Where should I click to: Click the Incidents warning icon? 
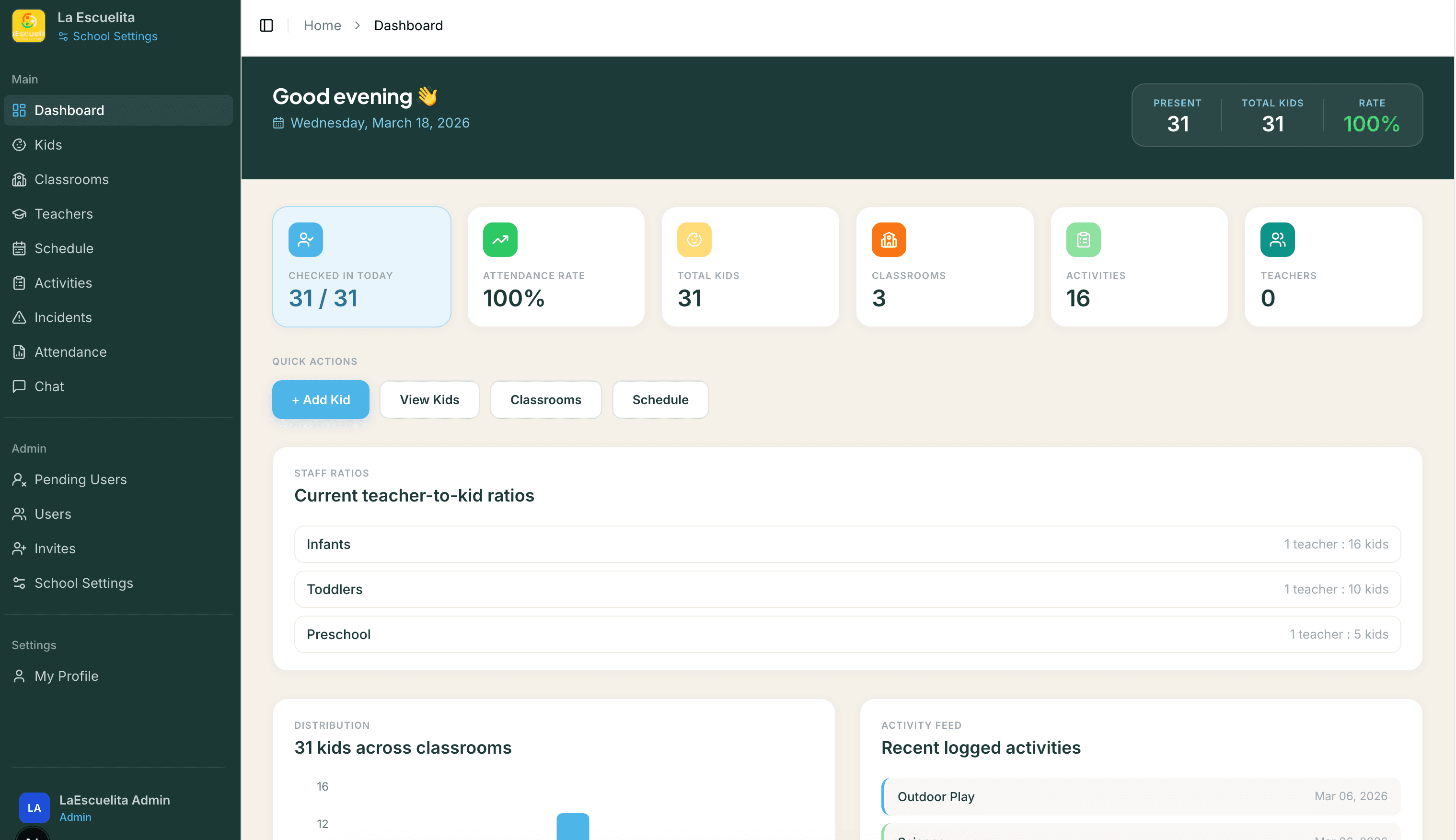tap(19, 317)
